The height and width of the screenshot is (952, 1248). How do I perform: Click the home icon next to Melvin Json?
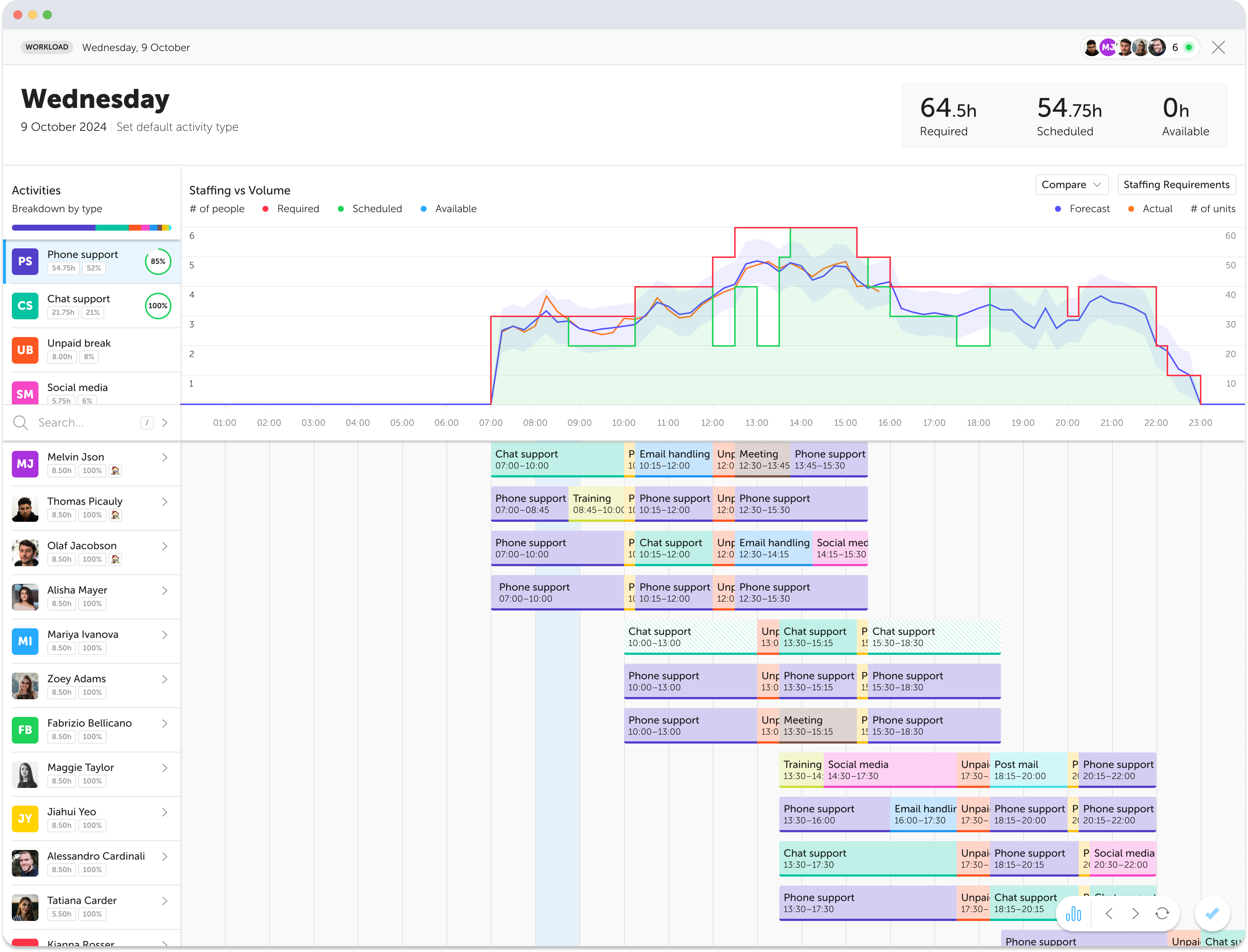point(115,470)
